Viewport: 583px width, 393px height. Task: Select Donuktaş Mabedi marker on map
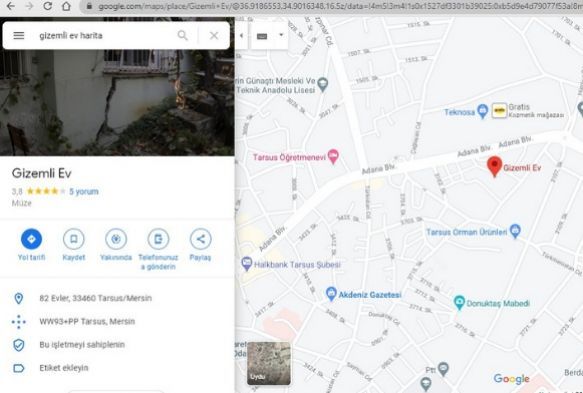pyautogui.click(x=460, y=303)
